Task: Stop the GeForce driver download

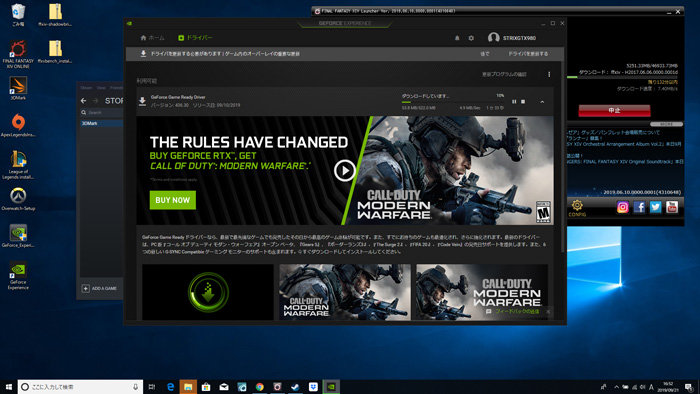Action: tap(523, 102)
